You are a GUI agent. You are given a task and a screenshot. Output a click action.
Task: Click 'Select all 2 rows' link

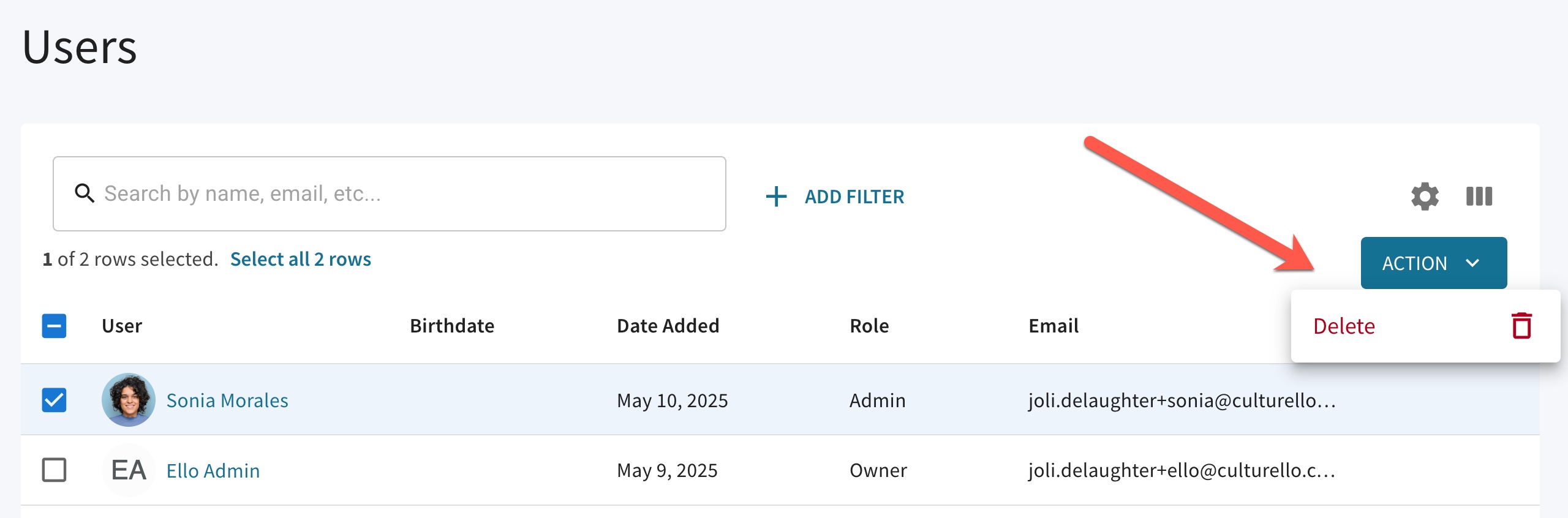click(300, 259)
